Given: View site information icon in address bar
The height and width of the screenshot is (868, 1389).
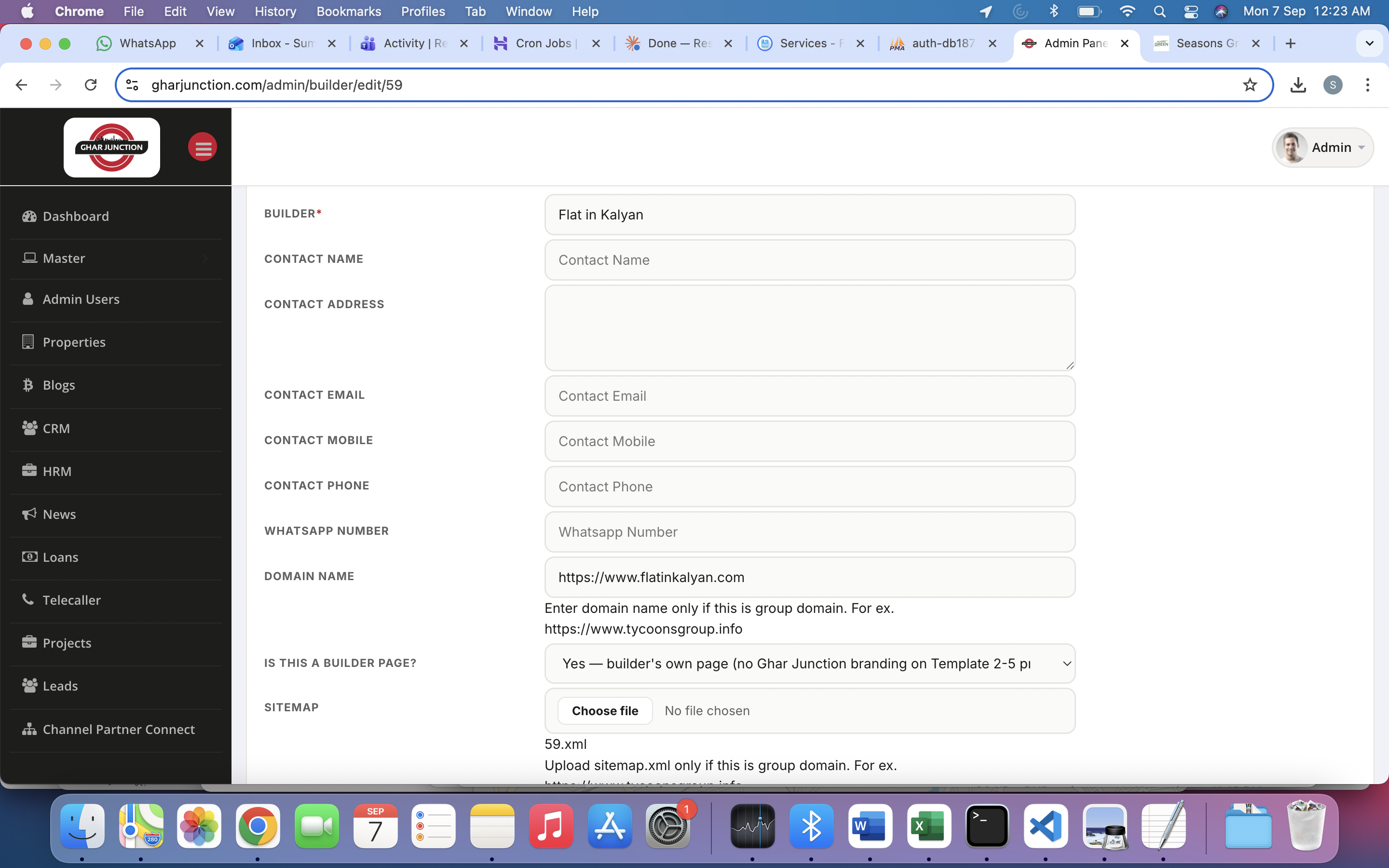Looking at the screenshot, I should tap(132, 85).
